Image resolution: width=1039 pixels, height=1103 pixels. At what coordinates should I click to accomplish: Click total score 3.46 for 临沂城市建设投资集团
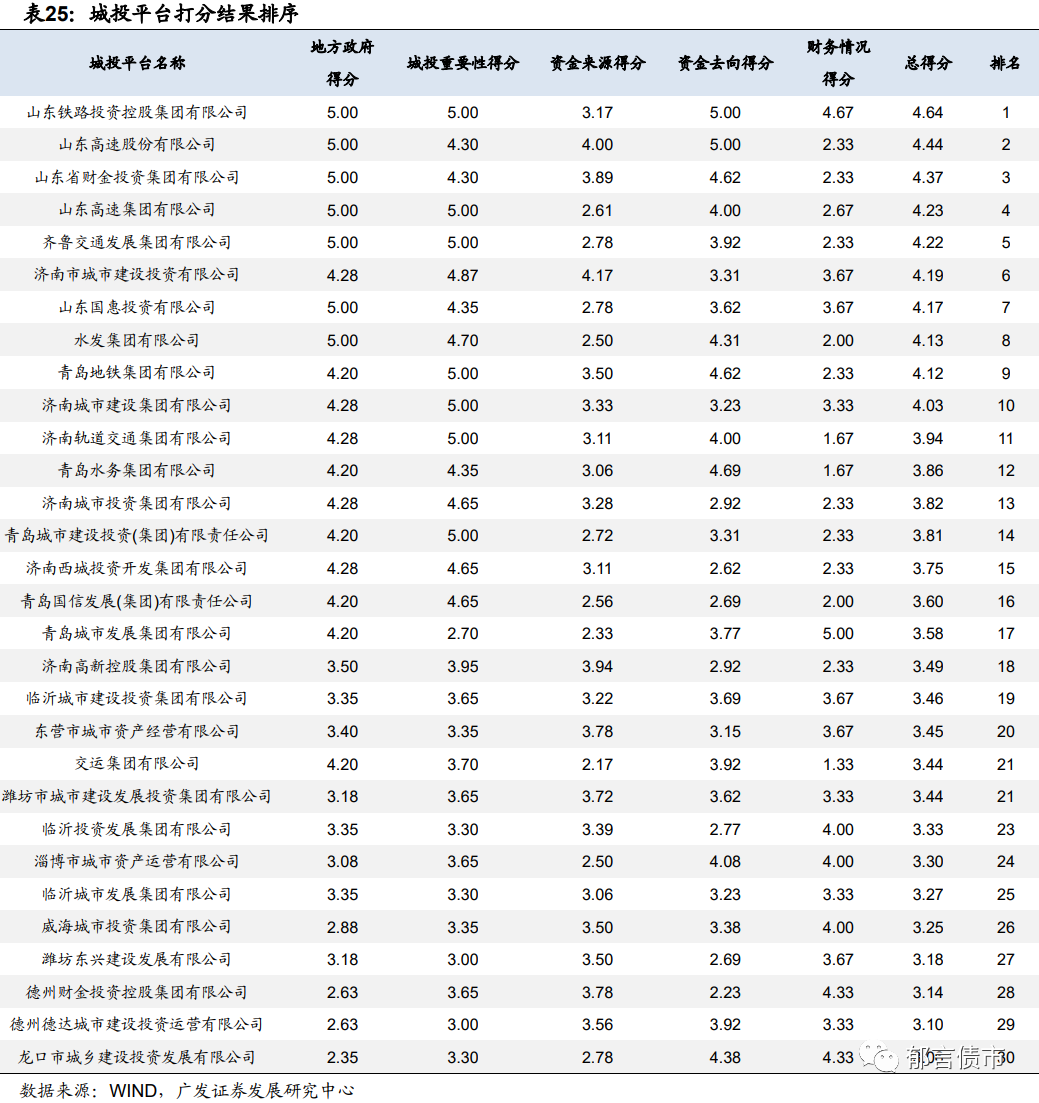click(928, 699)
